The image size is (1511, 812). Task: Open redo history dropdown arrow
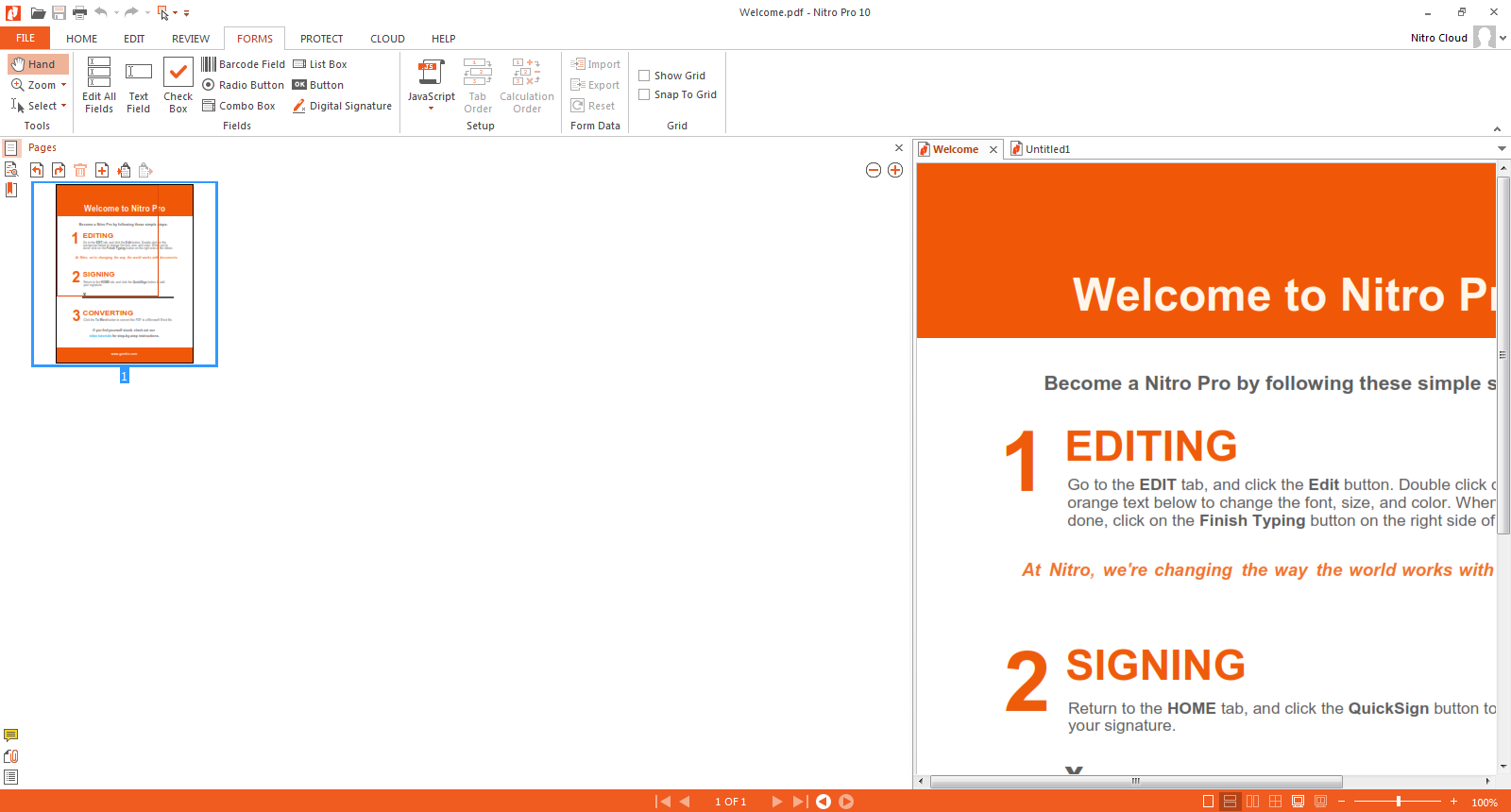click(x=147, y=13)
